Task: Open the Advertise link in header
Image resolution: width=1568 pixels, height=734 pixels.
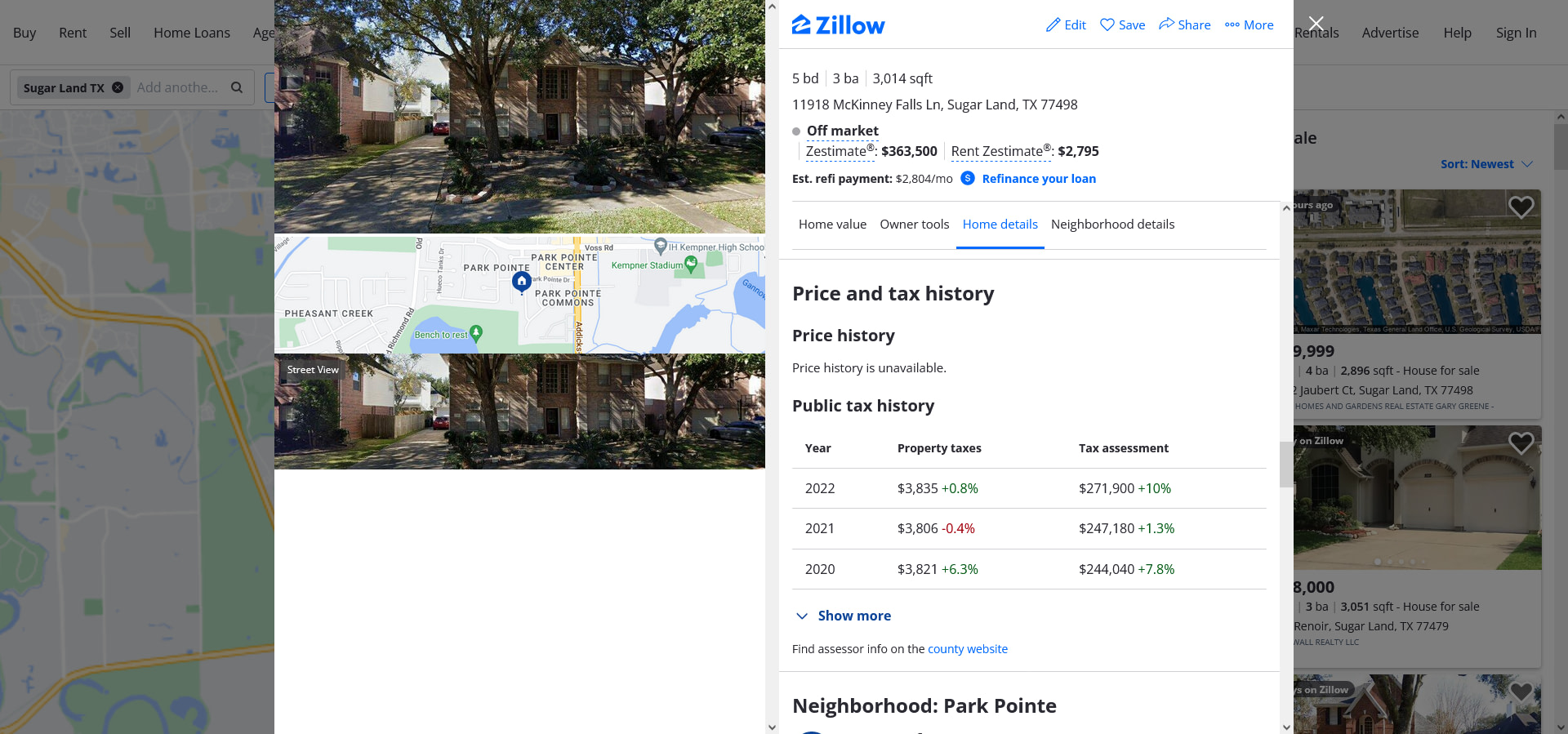Action: click(1390, 33)
